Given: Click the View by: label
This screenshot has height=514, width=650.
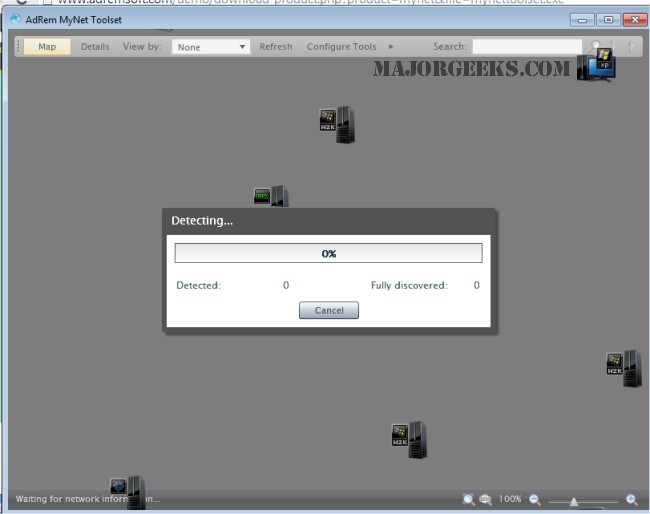Looking at the screenshot, I should (142, 46).
